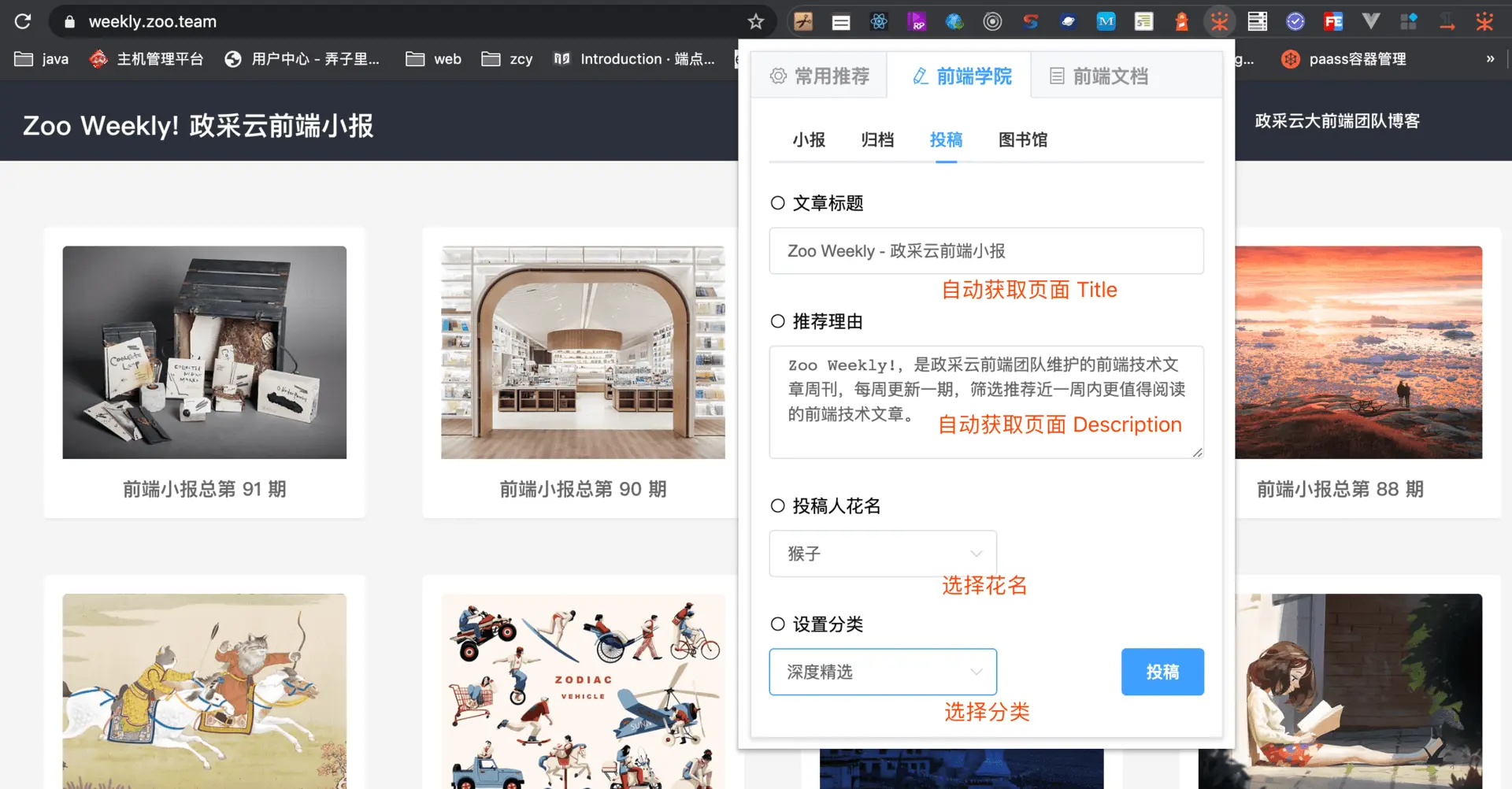The image size is (1512, 789).
Task: Open the 前端小报总第 91 期 thumbnail
Action: pyautogui.click(x=204, y=352)
